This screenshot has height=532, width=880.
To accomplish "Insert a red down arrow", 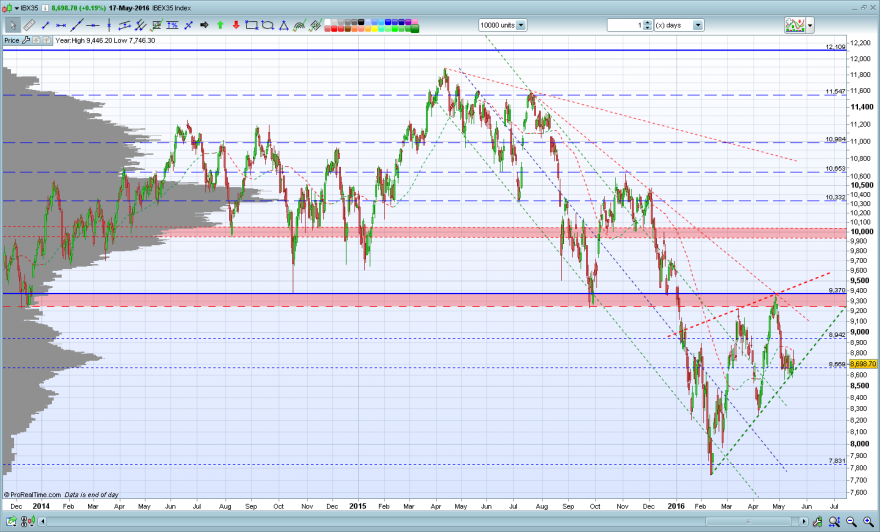I will [x=236, y=25].
